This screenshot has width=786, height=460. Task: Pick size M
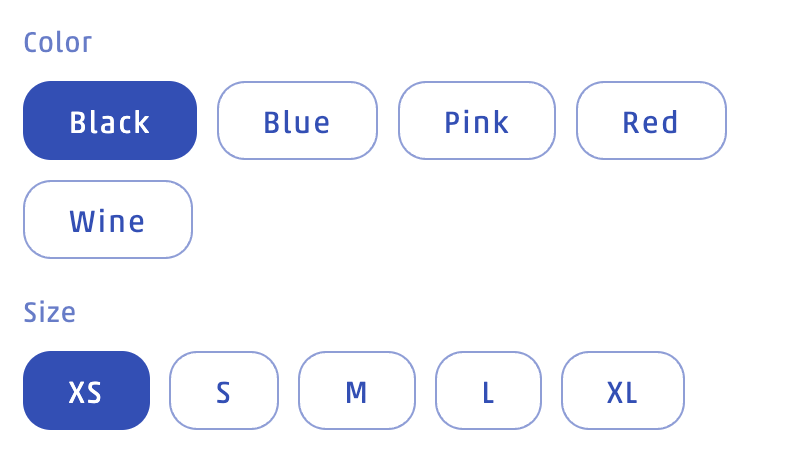coord(356,391)
